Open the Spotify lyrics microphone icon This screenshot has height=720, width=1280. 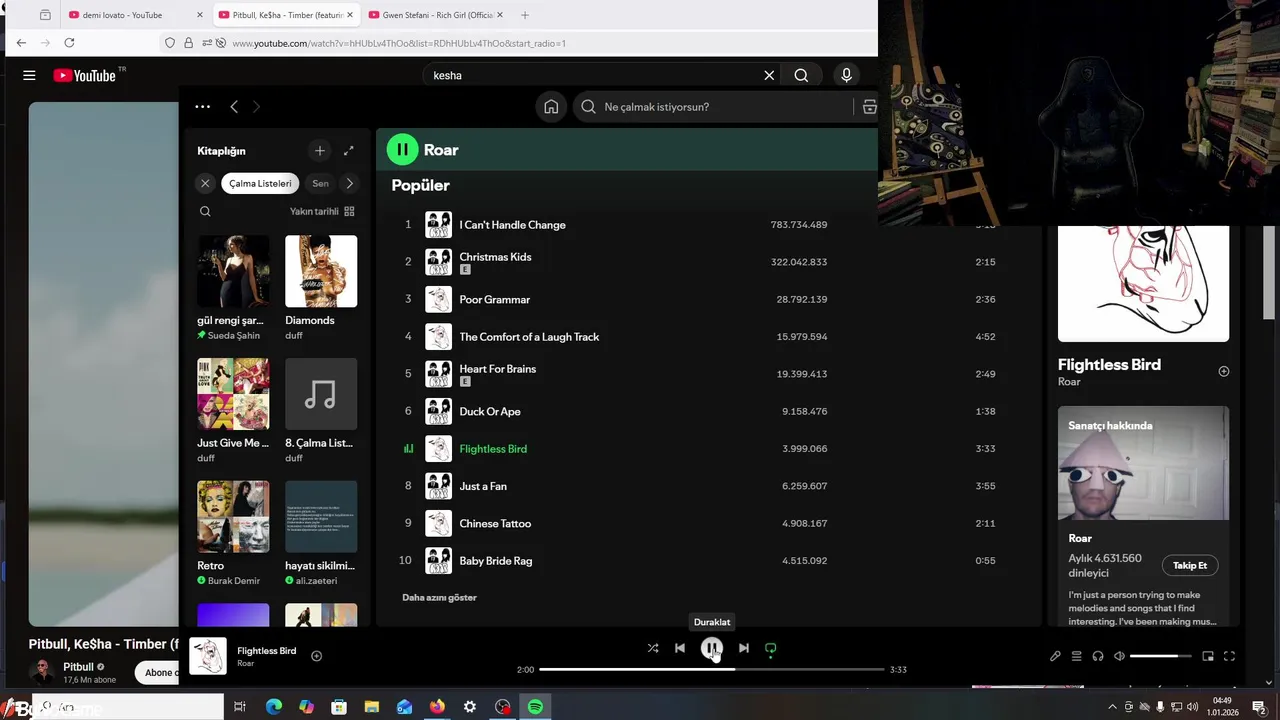(1055, 656)
